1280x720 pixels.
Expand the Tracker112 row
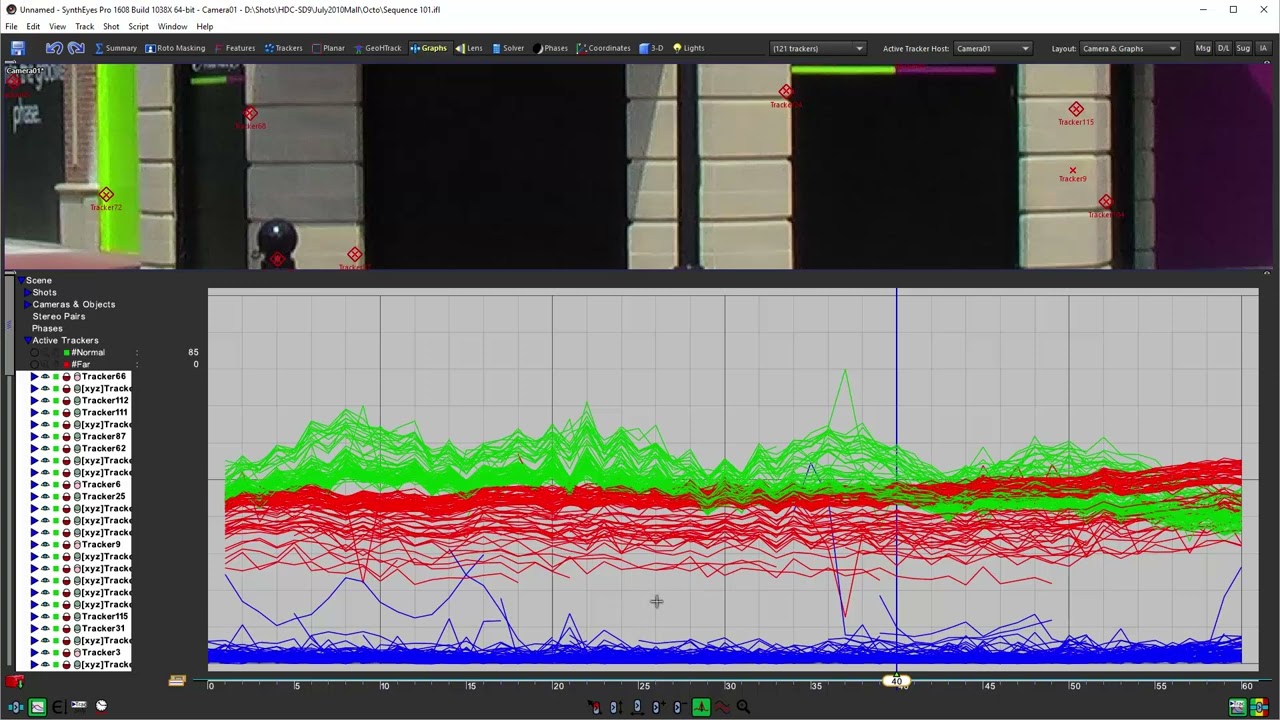pyautogui.click(x=34, y=400)
